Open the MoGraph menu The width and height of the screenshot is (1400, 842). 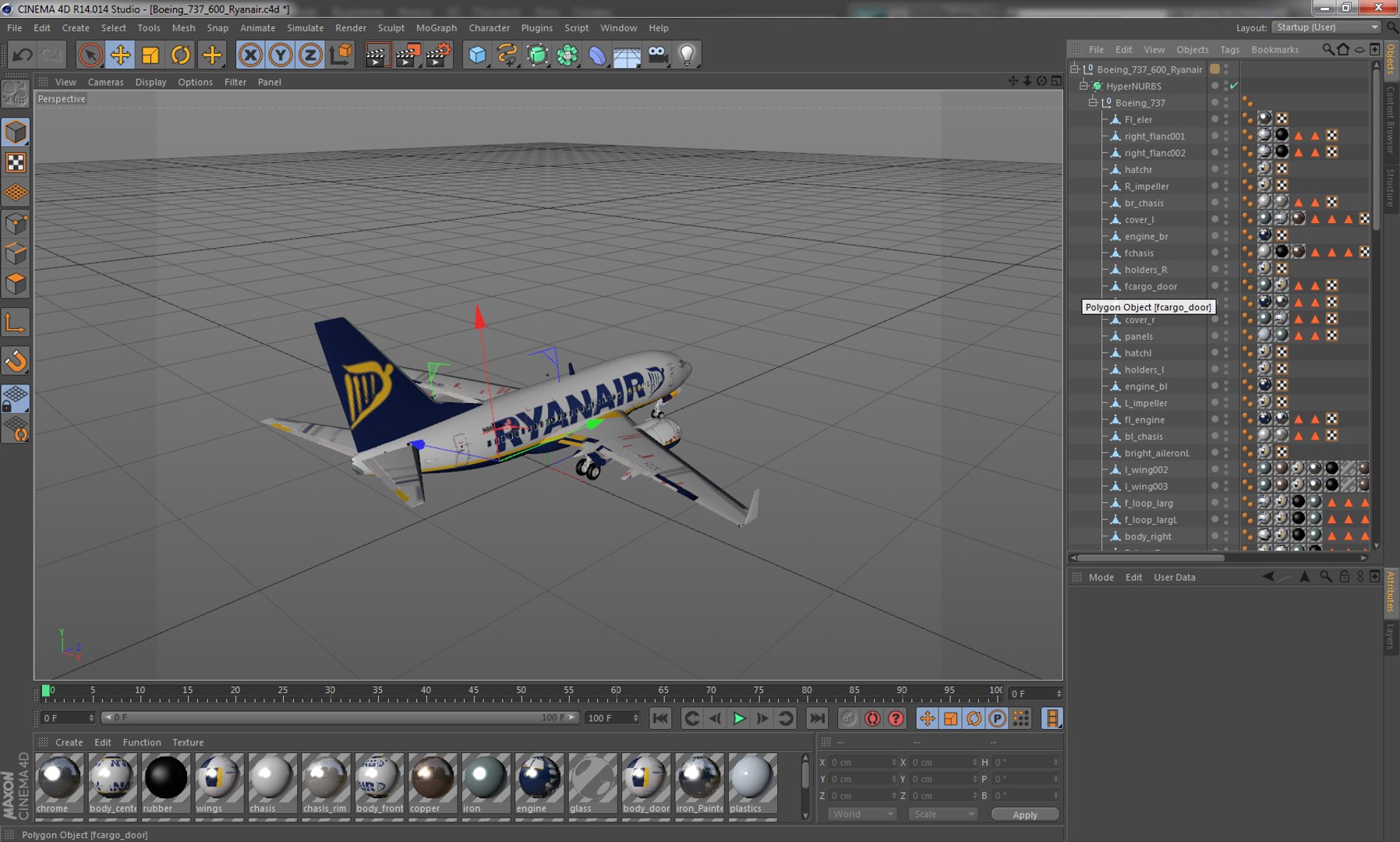pyautogui.click(x=437, y=28)
